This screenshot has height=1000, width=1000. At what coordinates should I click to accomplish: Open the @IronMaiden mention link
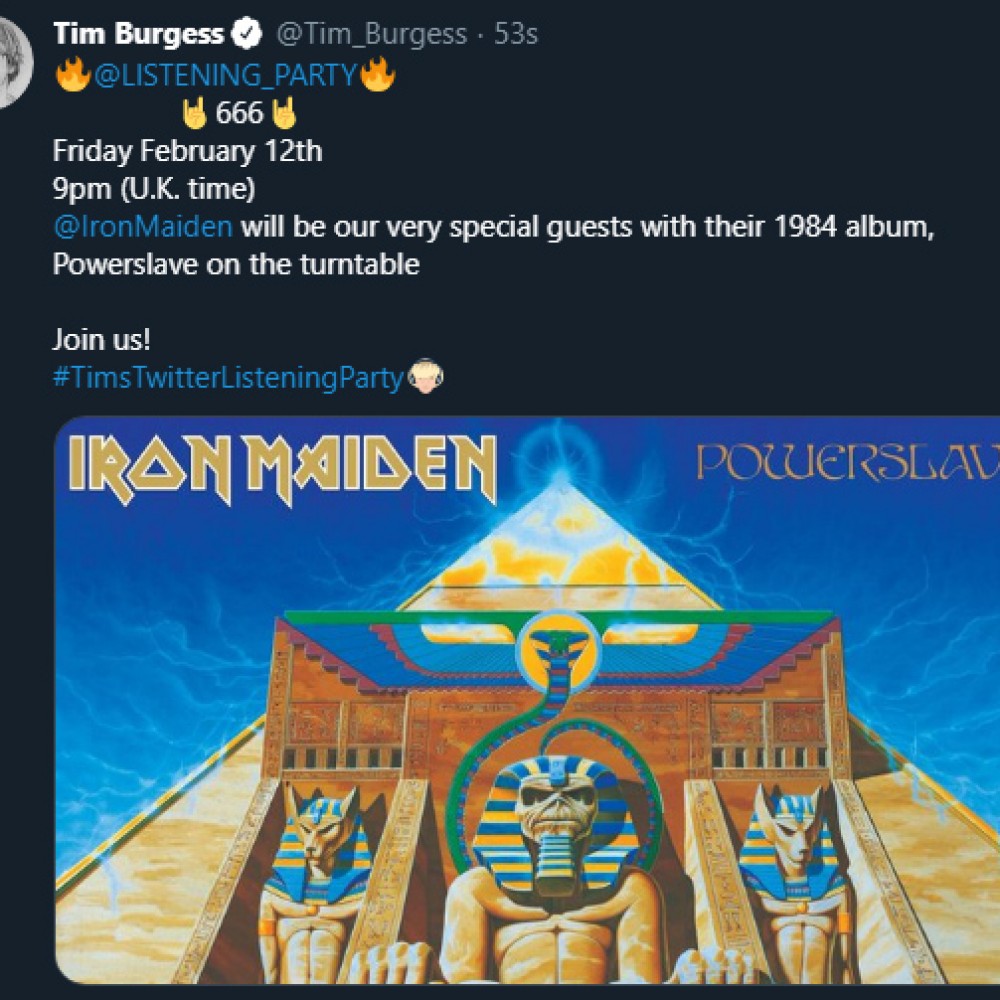point(143,227)
